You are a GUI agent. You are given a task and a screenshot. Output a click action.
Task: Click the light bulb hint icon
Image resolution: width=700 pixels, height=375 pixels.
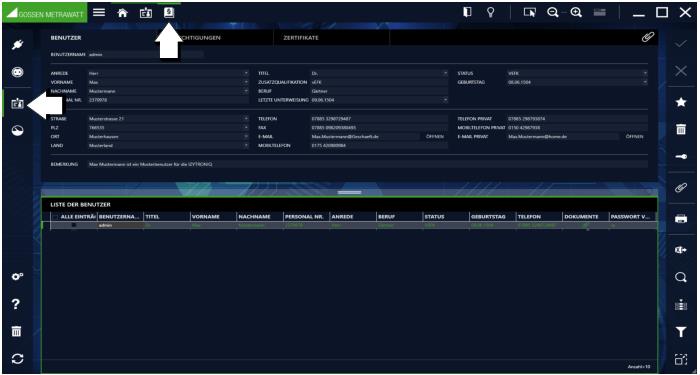[x=490, y=12]
